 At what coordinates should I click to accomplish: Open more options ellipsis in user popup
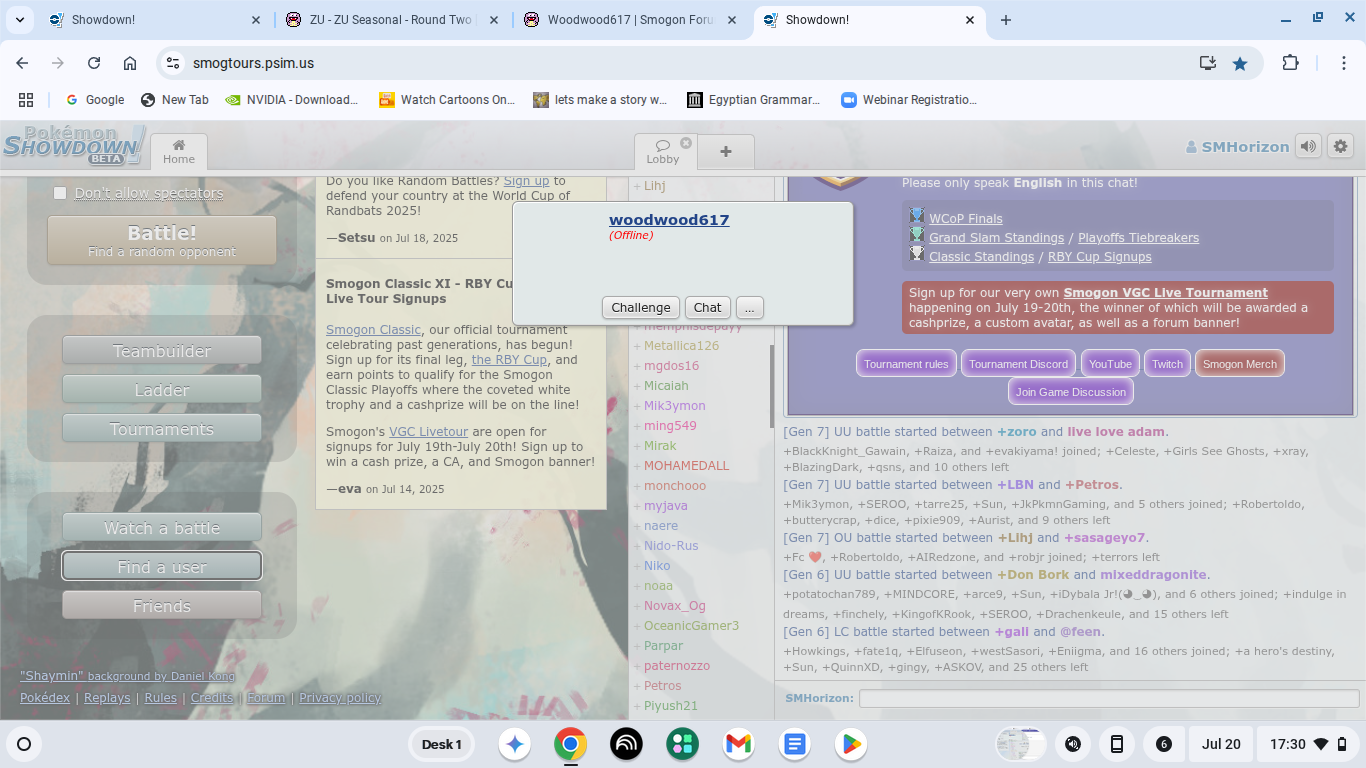click(x=749, y=308)
